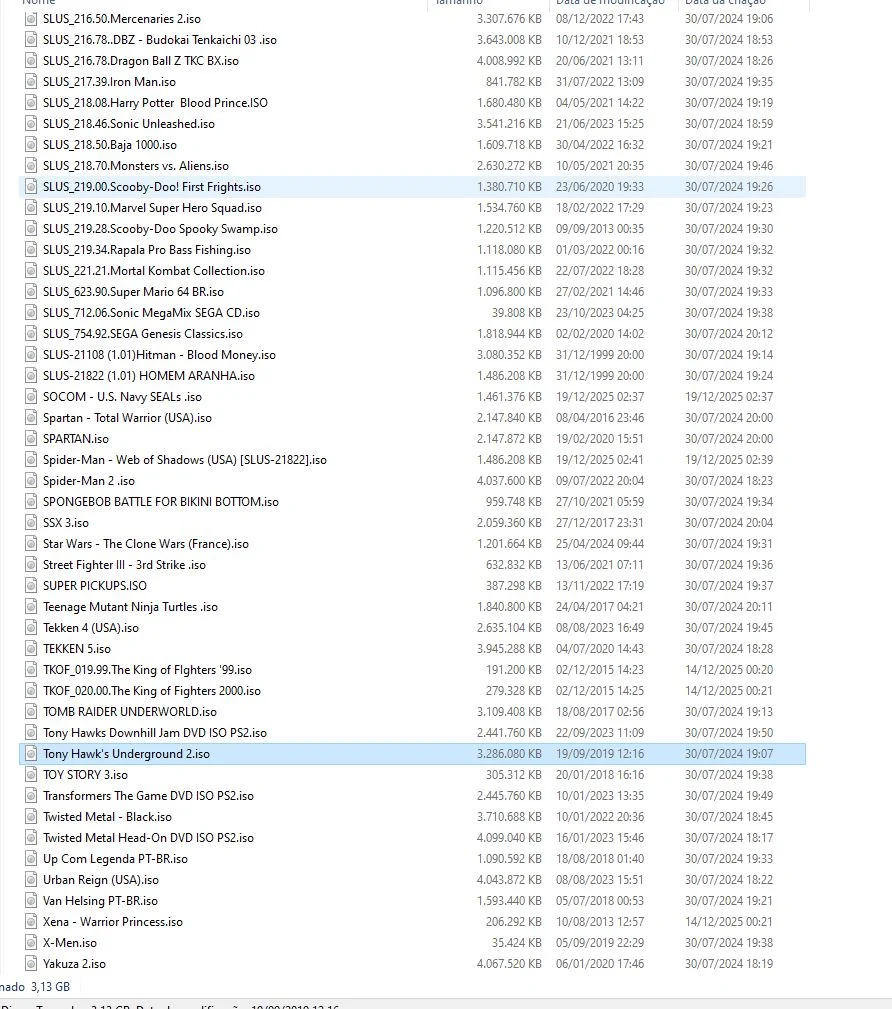
Task: Click the Xena - Warrior Princess.iso icon
Action: [31, 921]
